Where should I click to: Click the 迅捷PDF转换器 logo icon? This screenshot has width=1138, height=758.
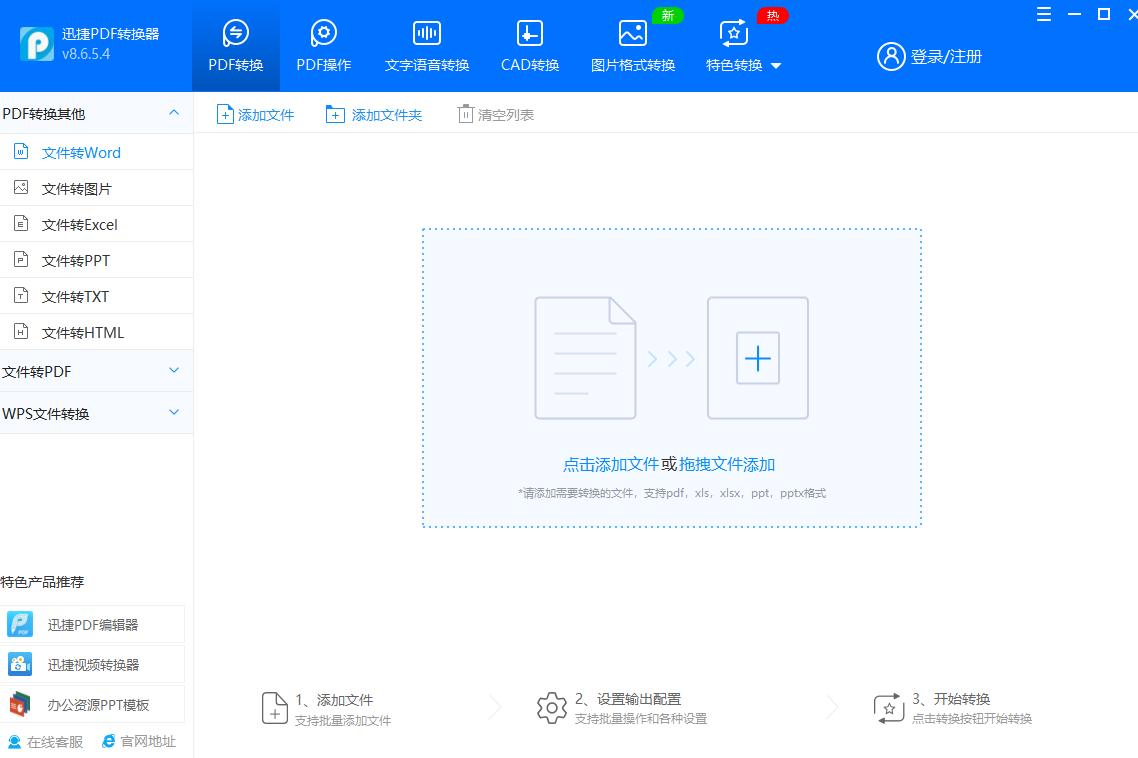36,44
